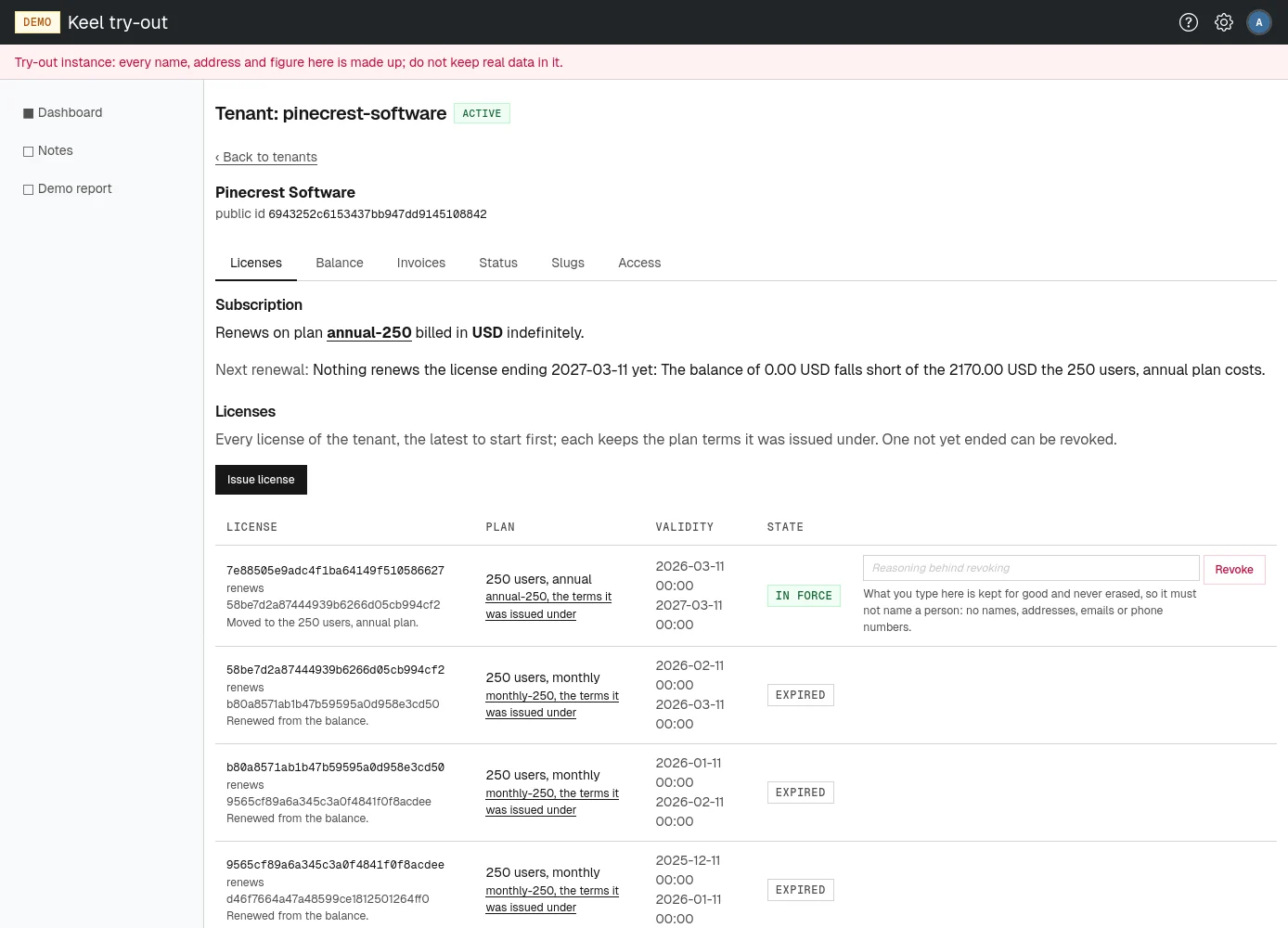Click the ACTIVE status badge
Viewport: 1288px width, 928px height.
click(x=482, y=113)
